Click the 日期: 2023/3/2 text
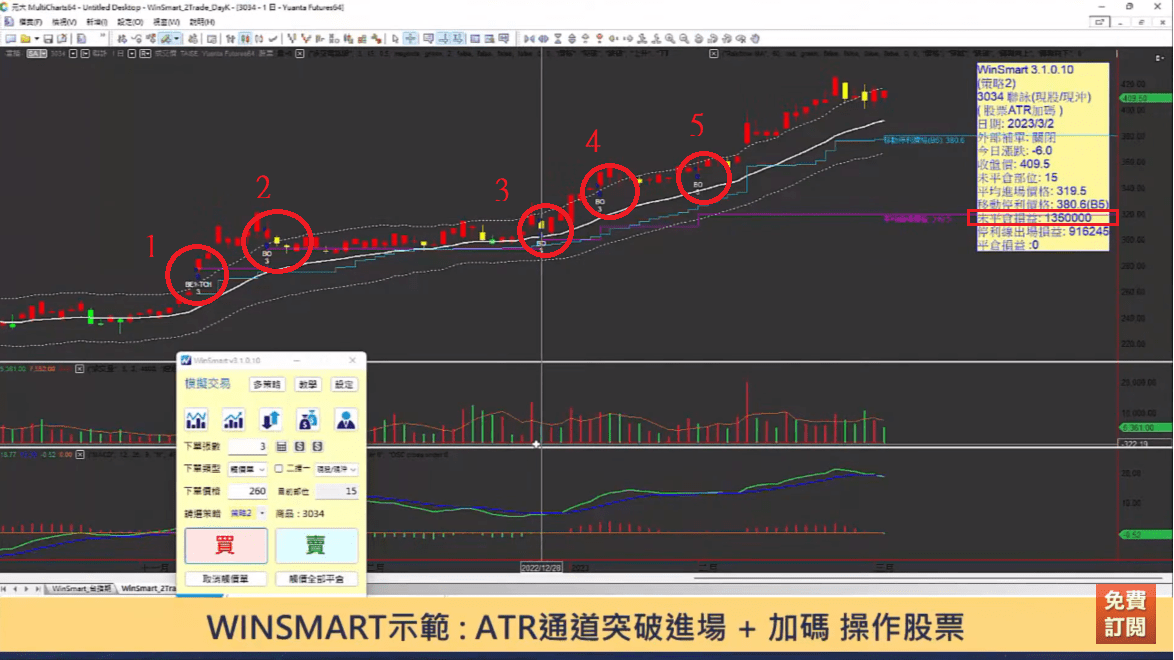Screen dimensions: 1174x660 click(x=1016, y=124)
